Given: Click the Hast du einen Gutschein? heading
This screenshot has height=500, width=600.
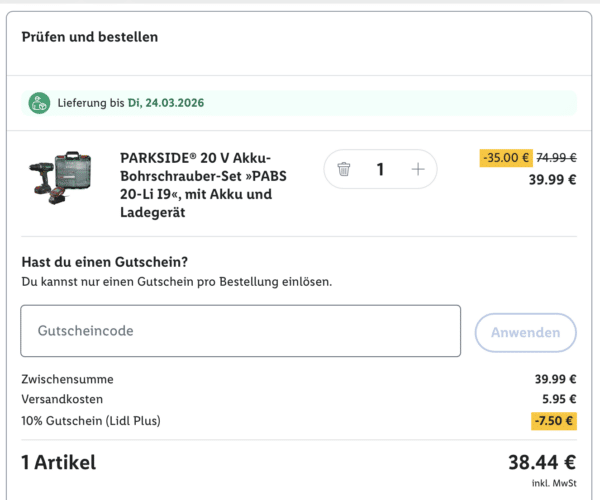Looking at the screenshot, I should tap(104, 262).
